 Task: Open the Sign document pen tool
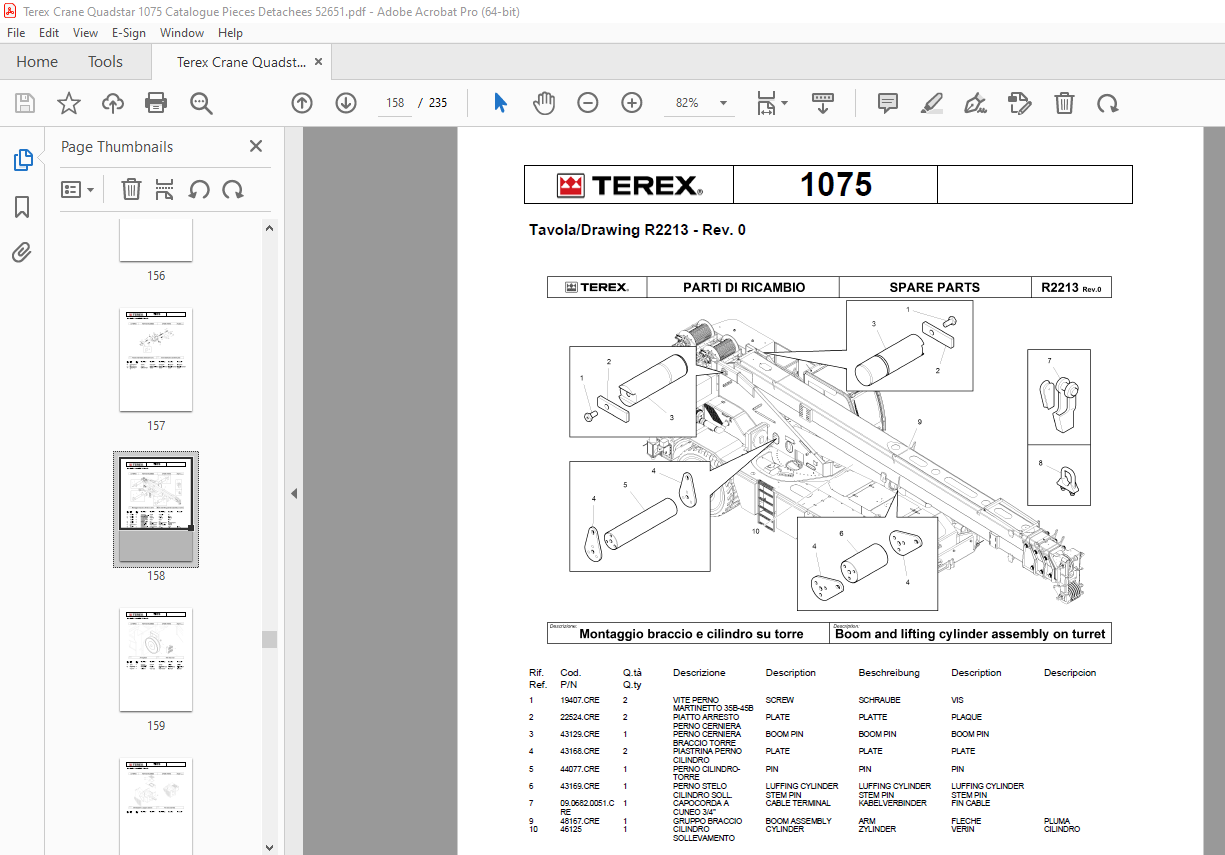click(976, 103)
